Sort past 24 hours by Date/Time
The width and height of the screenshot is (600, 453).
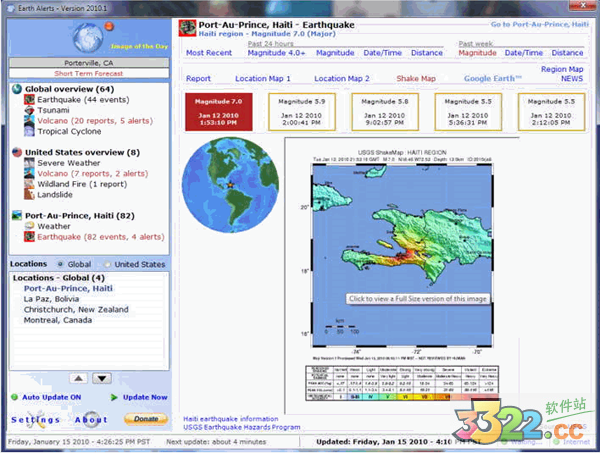tap(383, 53)
